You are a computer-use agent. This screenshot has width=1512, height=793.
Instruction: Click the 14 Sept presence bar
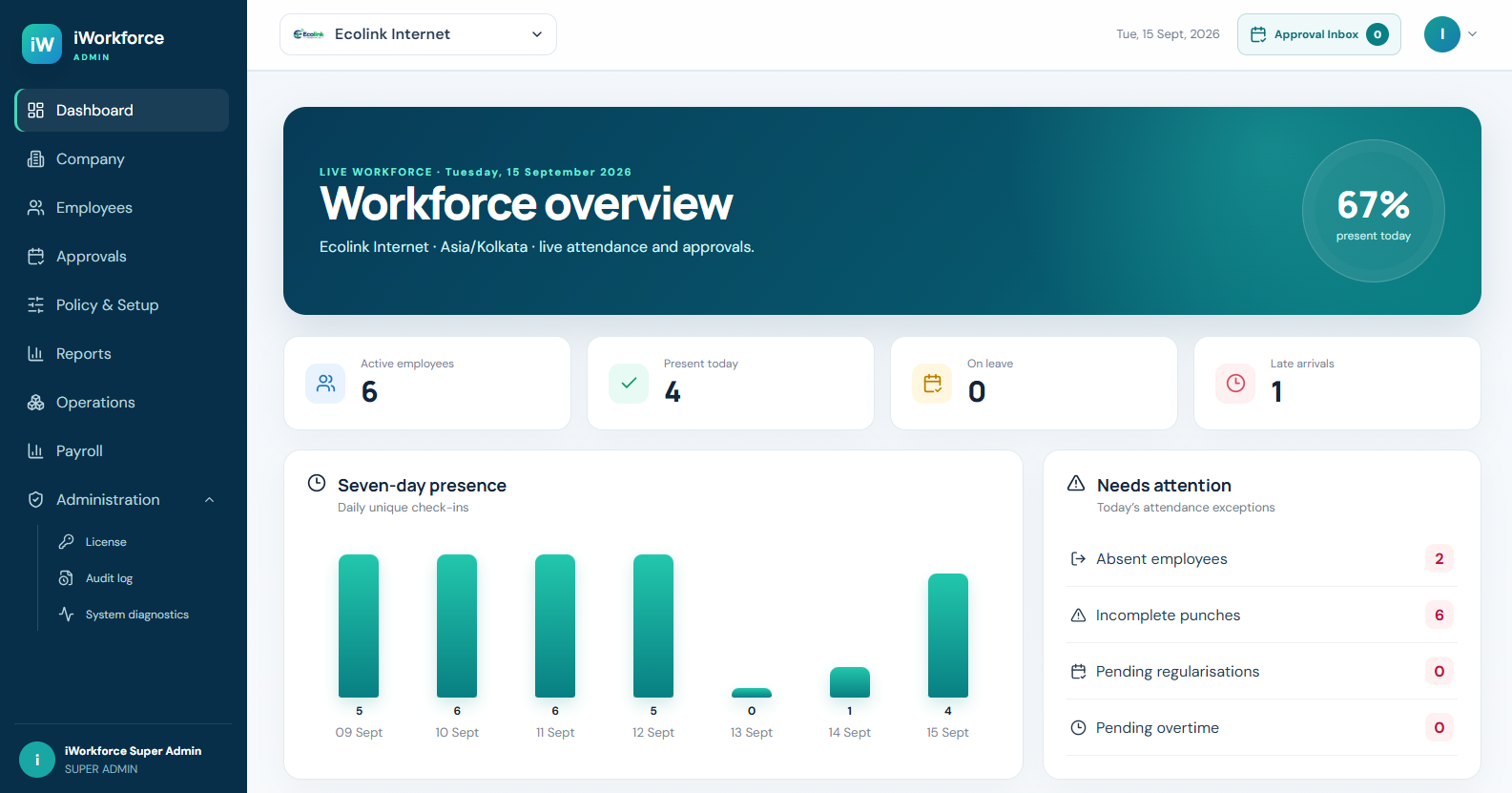(850, 682)
